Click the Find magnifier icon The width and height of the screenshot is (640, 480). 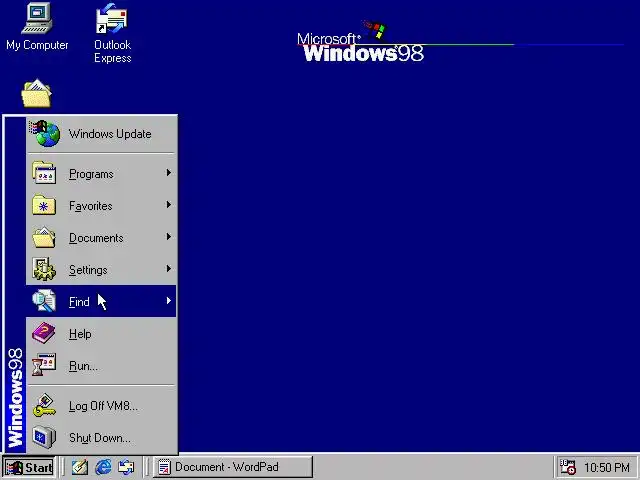pyautogui.click(x=44, y=301)
